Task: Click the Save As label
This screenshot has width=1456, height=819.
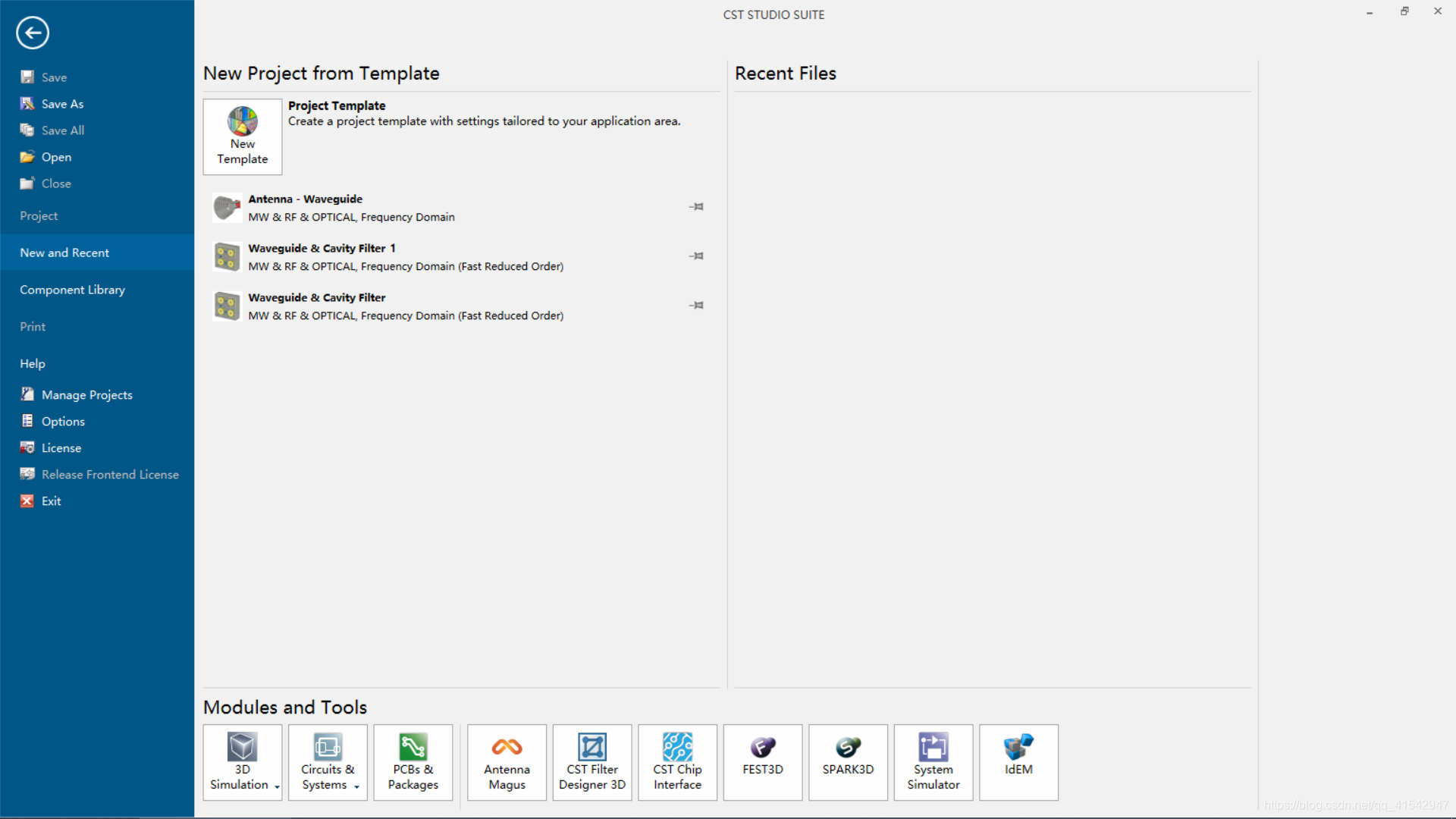Action: tap(63, 104)
